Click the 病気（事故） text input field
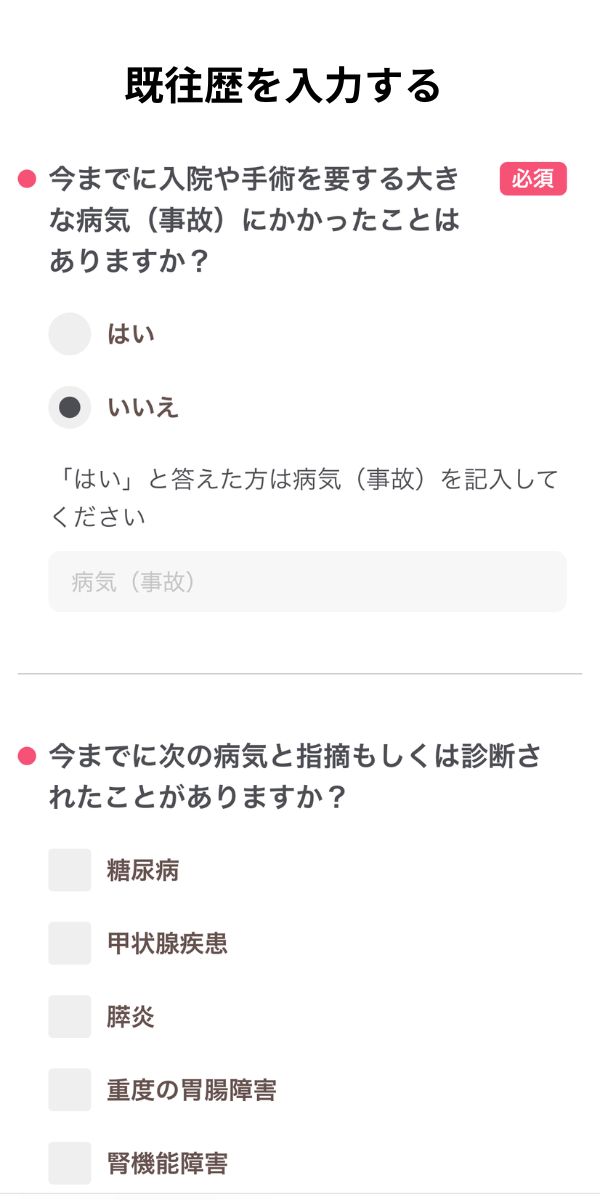Viewport: 600px width, 1200px height. 307,582
